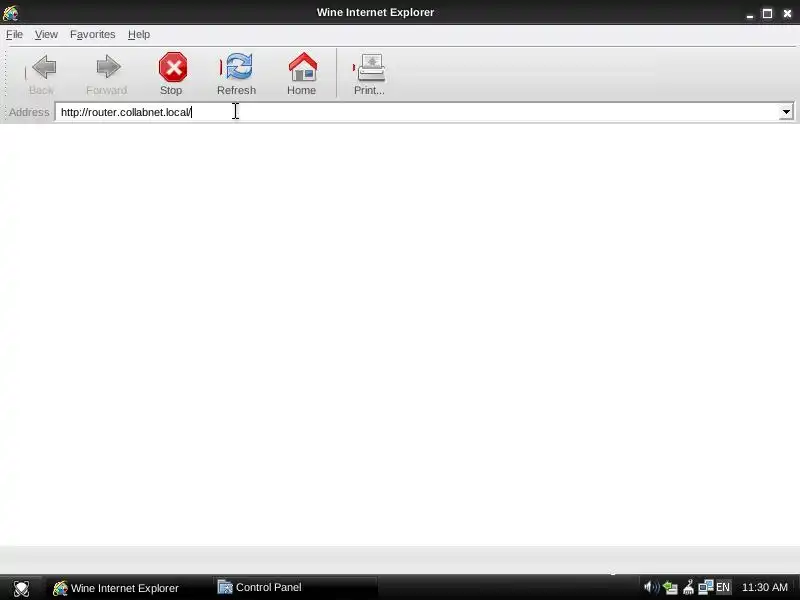Maximize the Wine Internet Explorer window
The height and width of the screenshot is (600, 800).
[767, 13]
